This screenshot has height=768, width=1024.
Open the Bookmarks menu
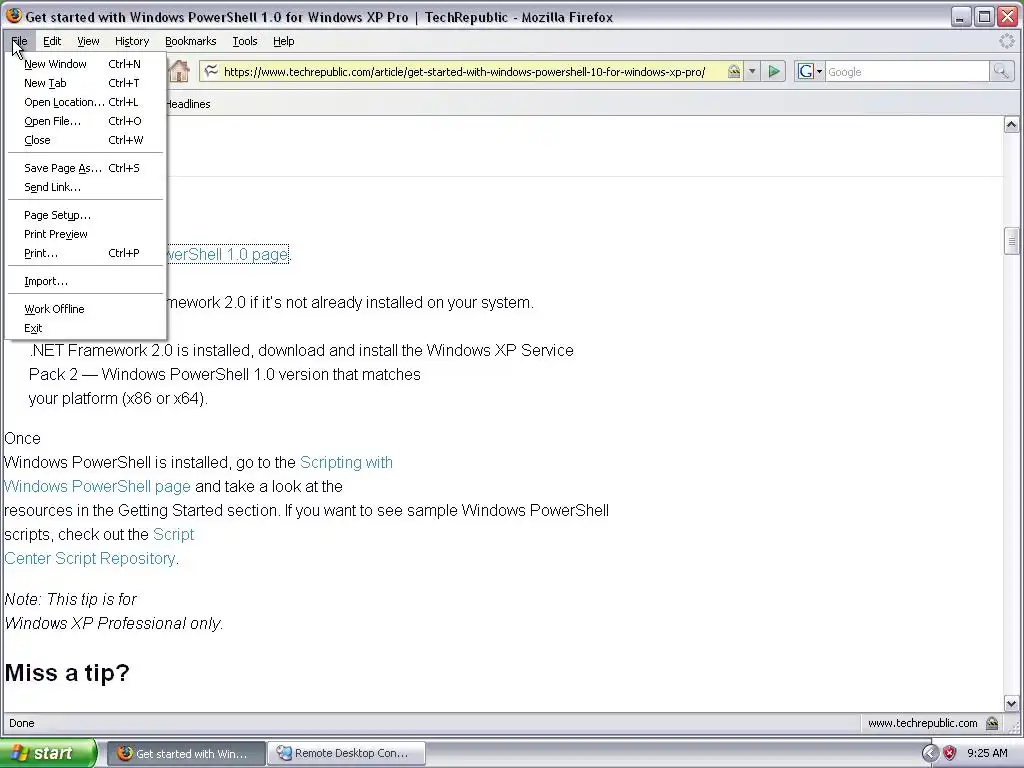(190, 41)
